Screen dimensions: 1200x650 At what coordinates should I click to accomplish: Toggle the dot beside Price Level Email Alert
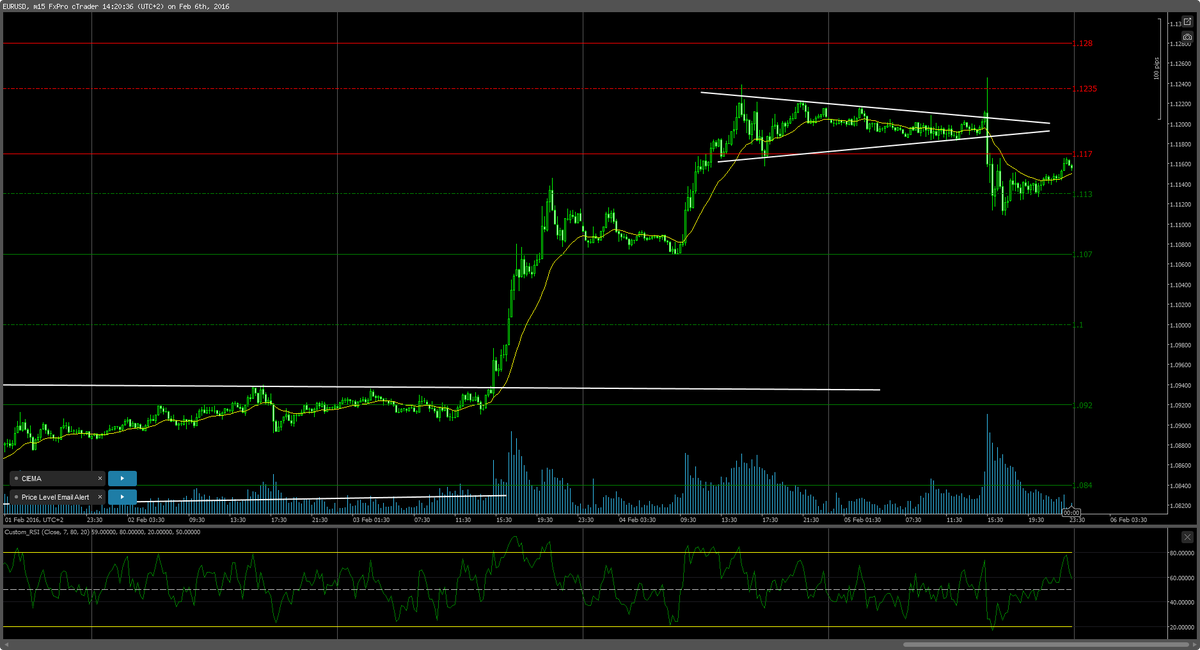point(17,497)
